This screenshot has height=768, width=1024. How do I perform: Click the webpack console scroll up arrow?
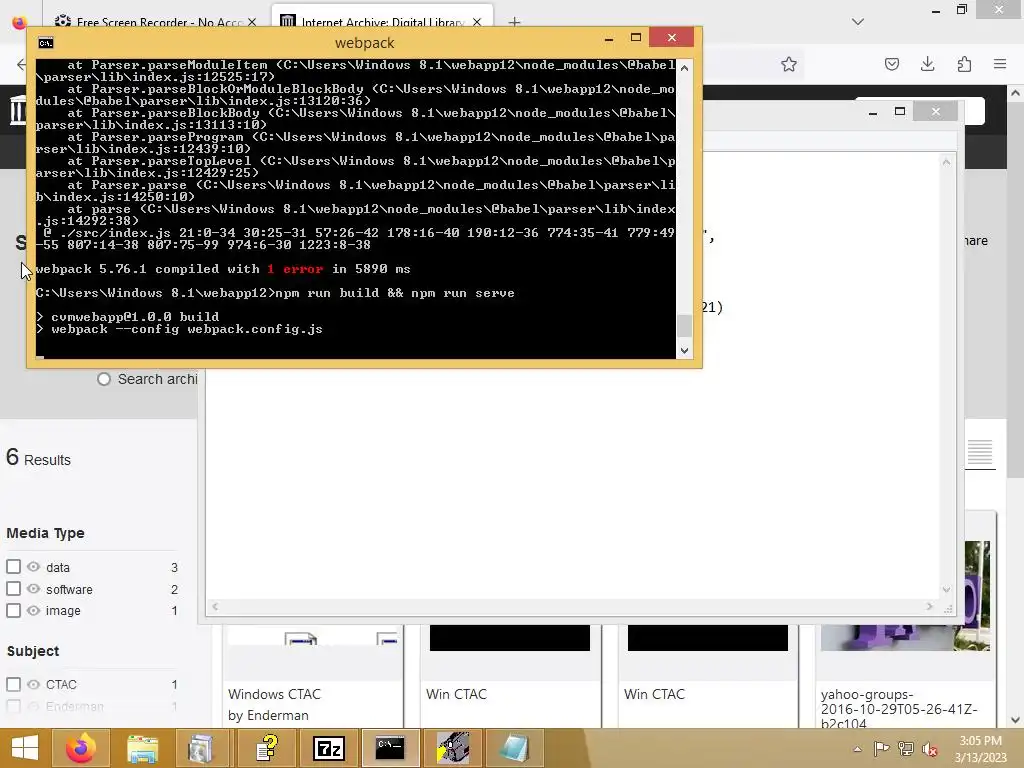pos(684,68)
